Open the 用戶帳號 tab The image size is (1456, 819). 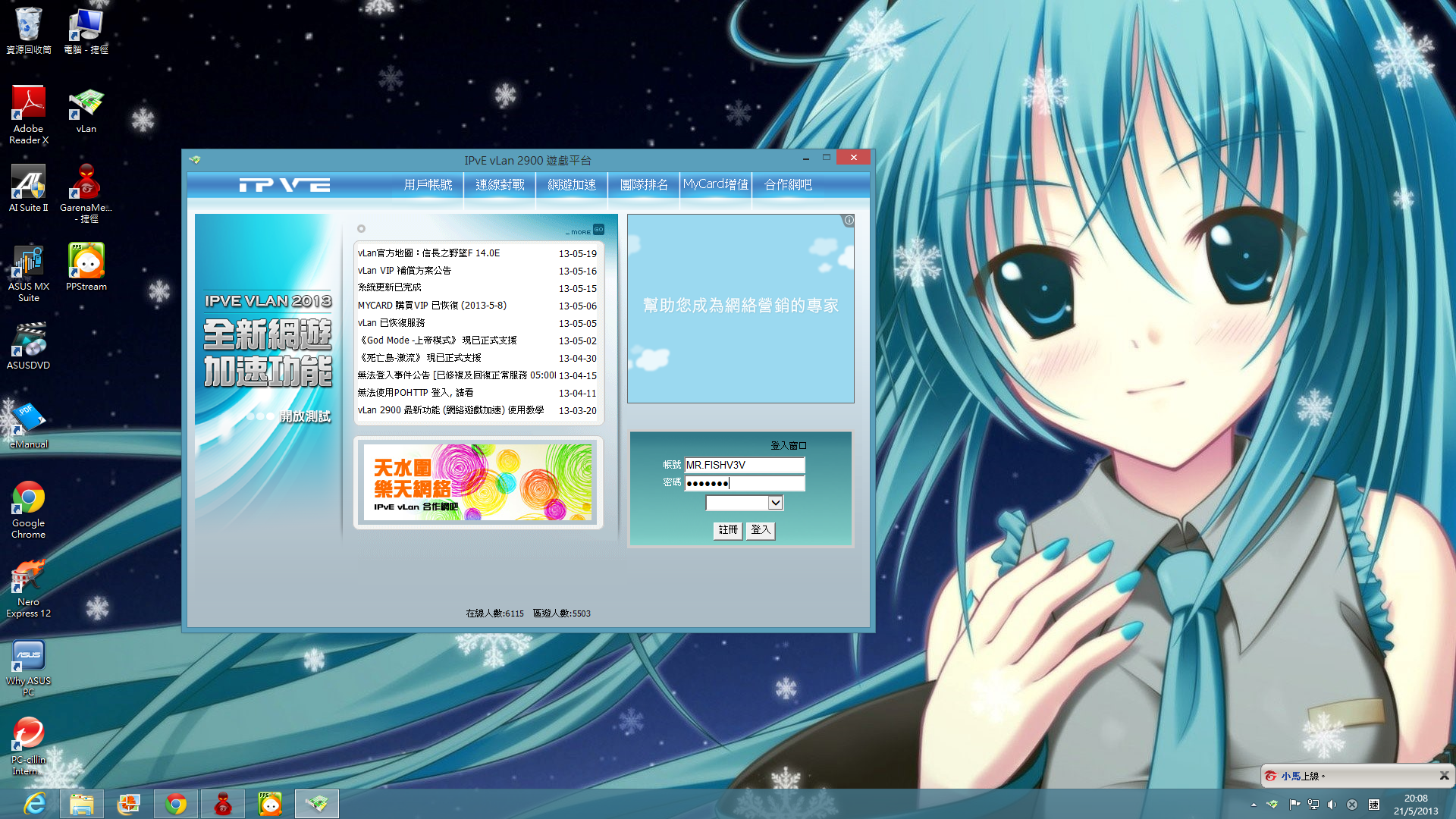tap(428, 185)
